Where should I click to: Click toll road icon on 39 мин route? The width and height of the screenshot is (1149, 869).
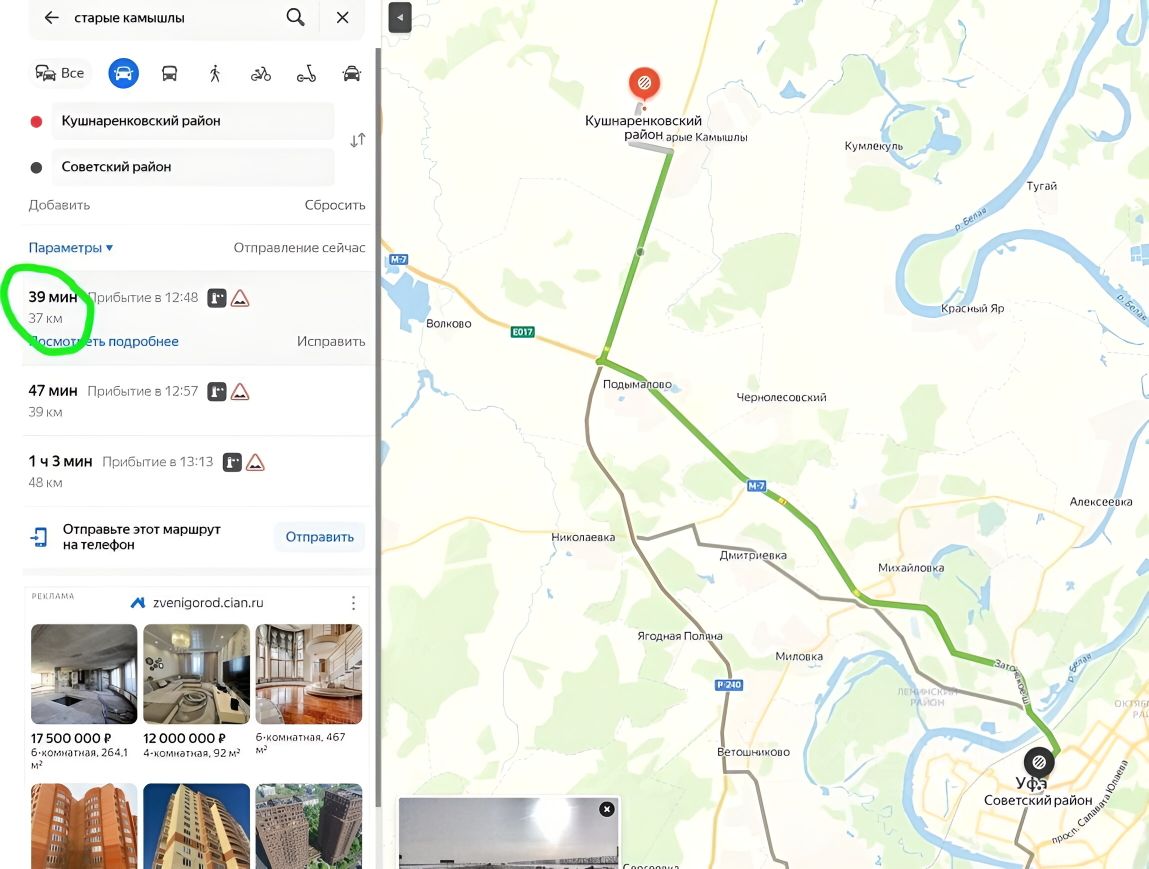[217, 298]
